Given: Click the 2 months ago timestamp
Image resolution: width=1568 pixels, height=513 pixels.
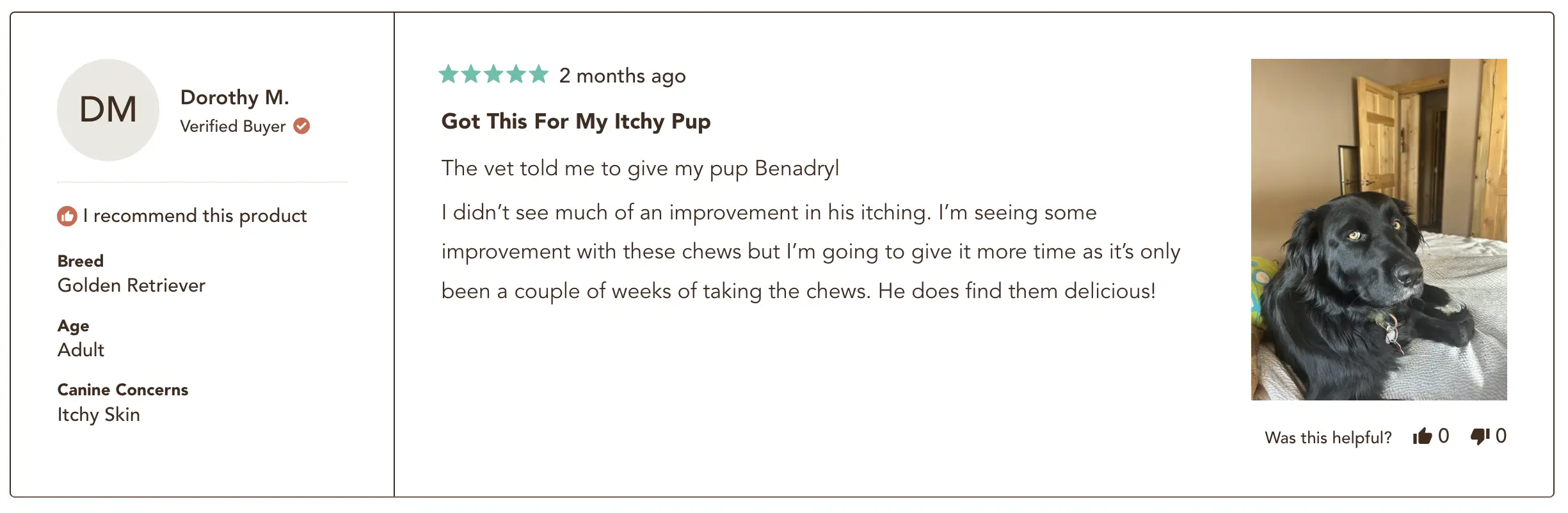Looking at the screenshot, I should [x=623, y=76].
